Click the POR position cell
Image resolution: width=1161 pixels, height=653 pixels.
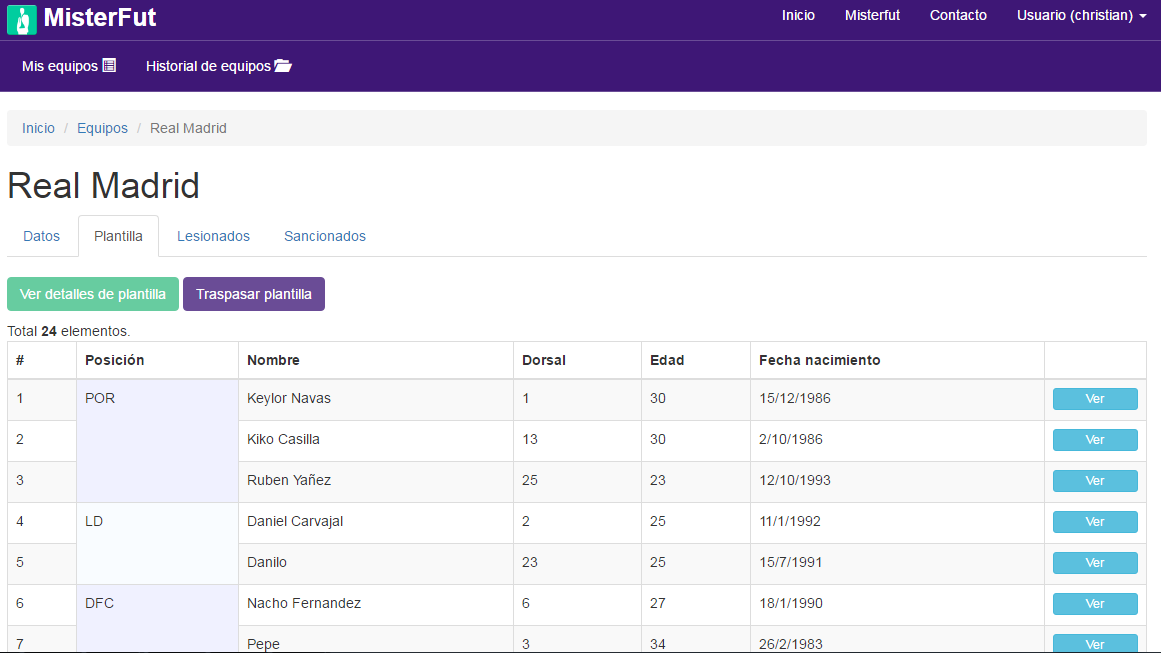pos(157,441)
